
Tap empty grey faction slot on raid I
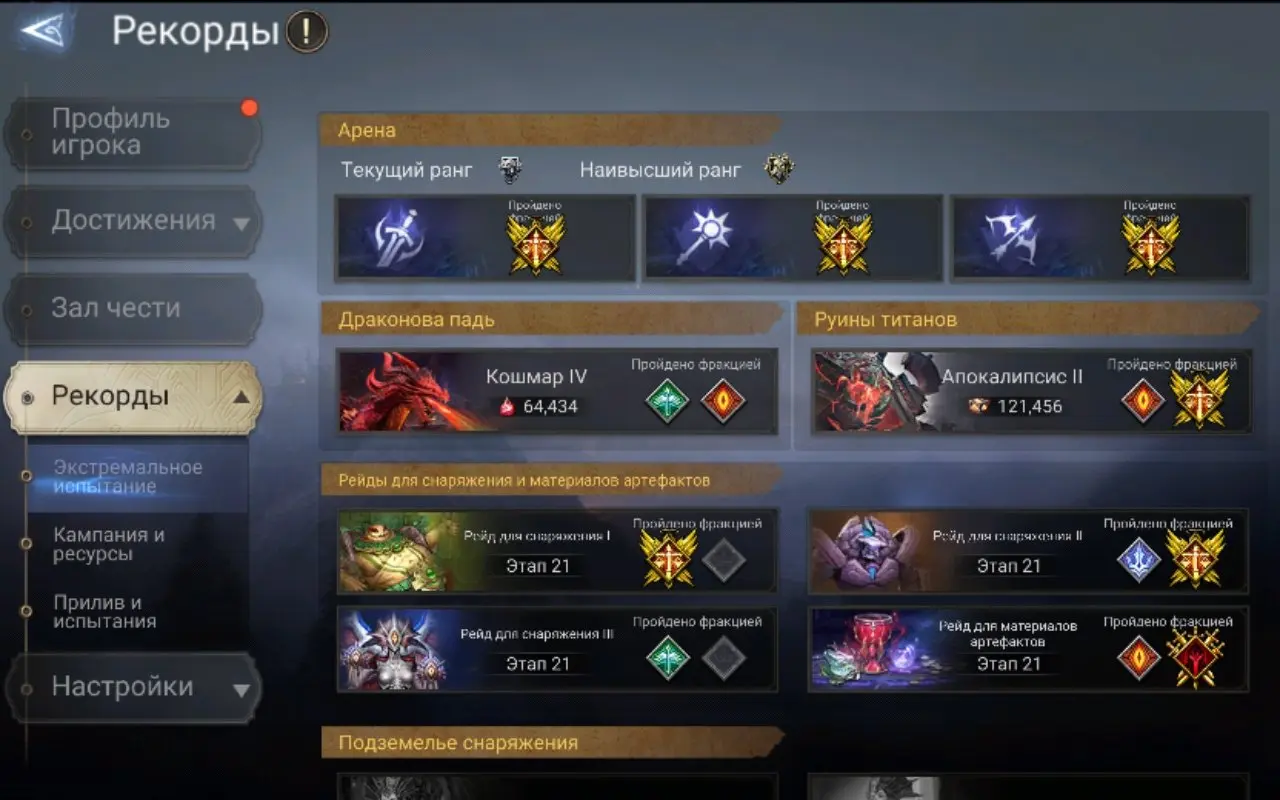pos(723,559)
